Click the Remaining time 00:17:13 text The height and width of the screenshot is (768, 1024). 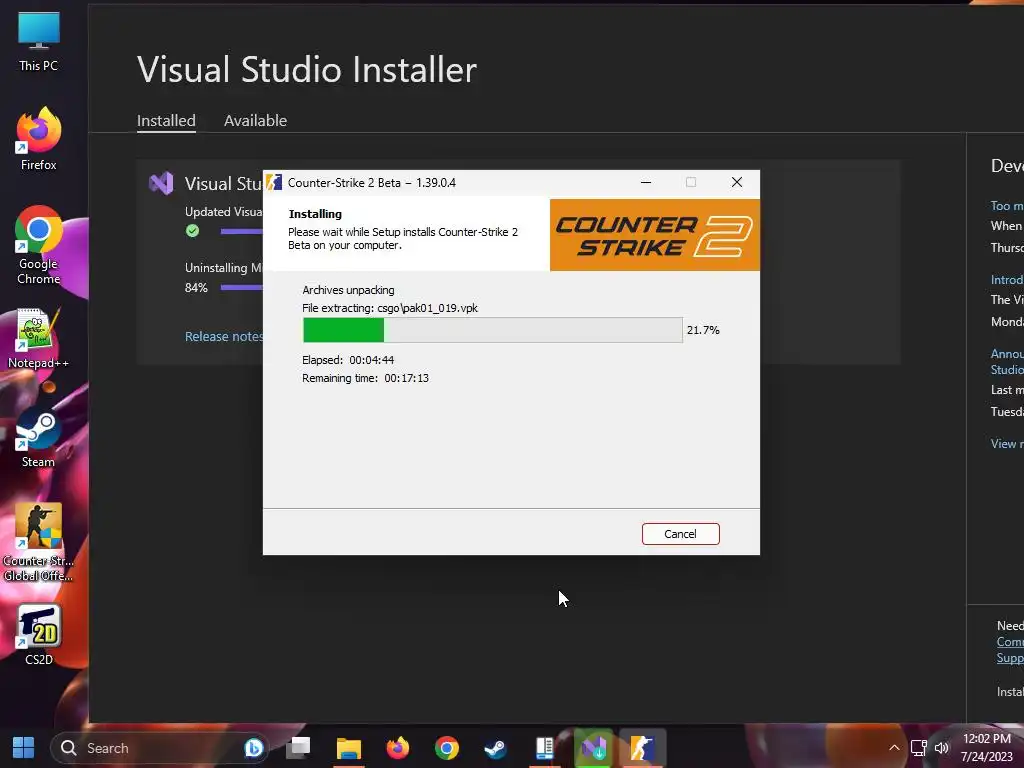(x=366, y=378)
